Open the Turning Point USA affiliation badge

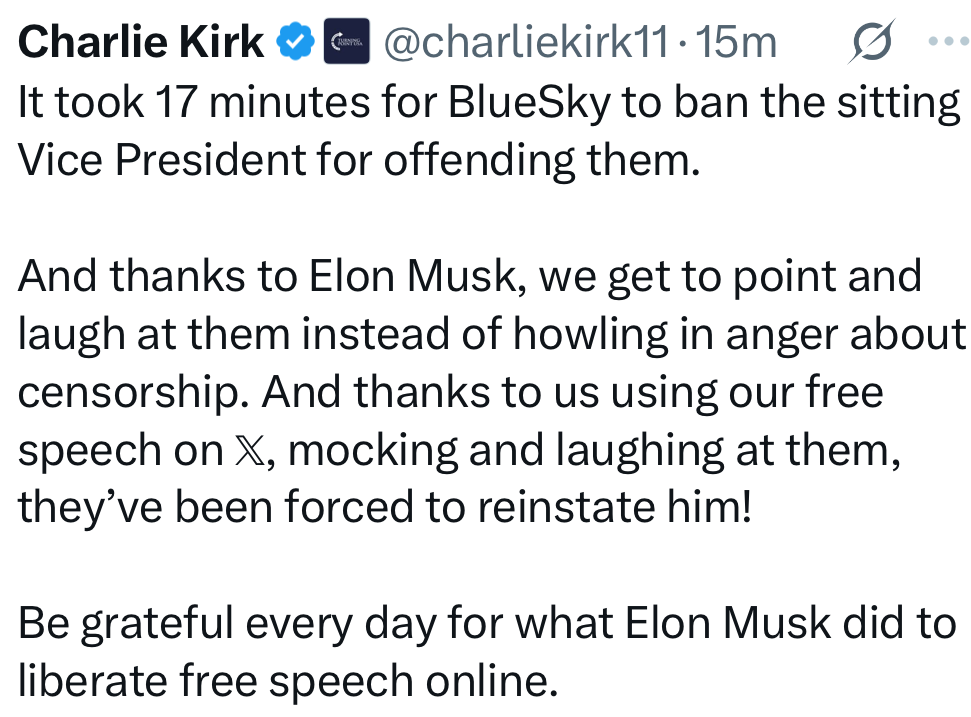click(x=346, y=42)
